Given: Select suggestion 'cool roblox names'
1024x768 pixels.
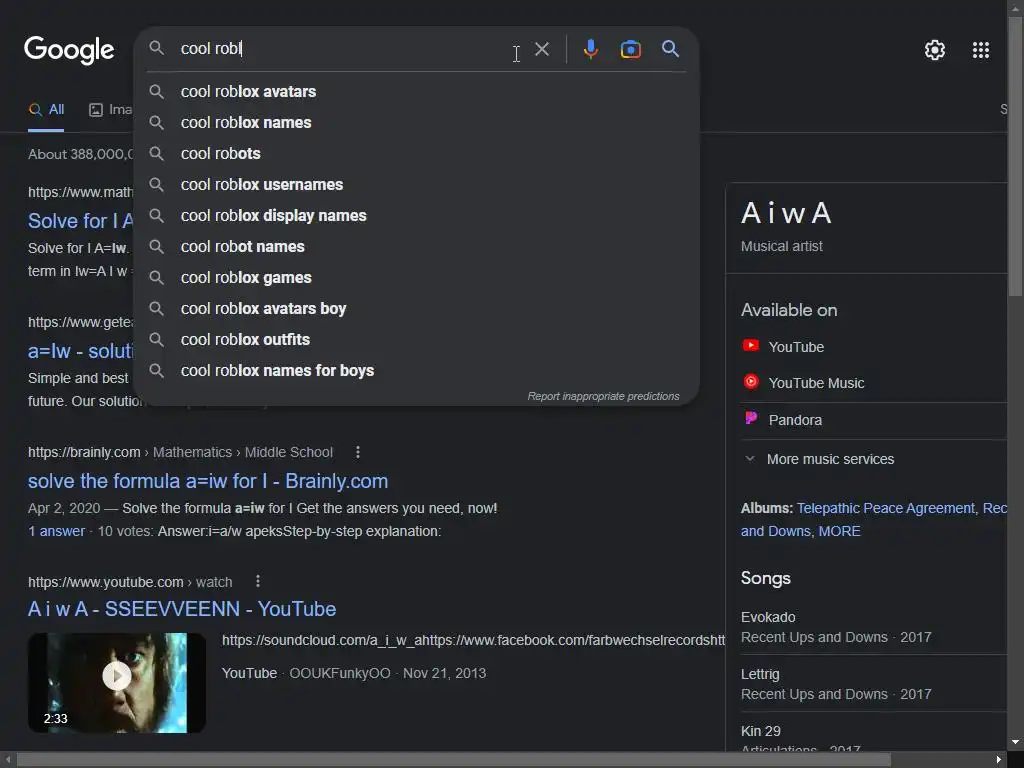Looking at the screenshot, I should pyautogui.click(x=416, y=122).
